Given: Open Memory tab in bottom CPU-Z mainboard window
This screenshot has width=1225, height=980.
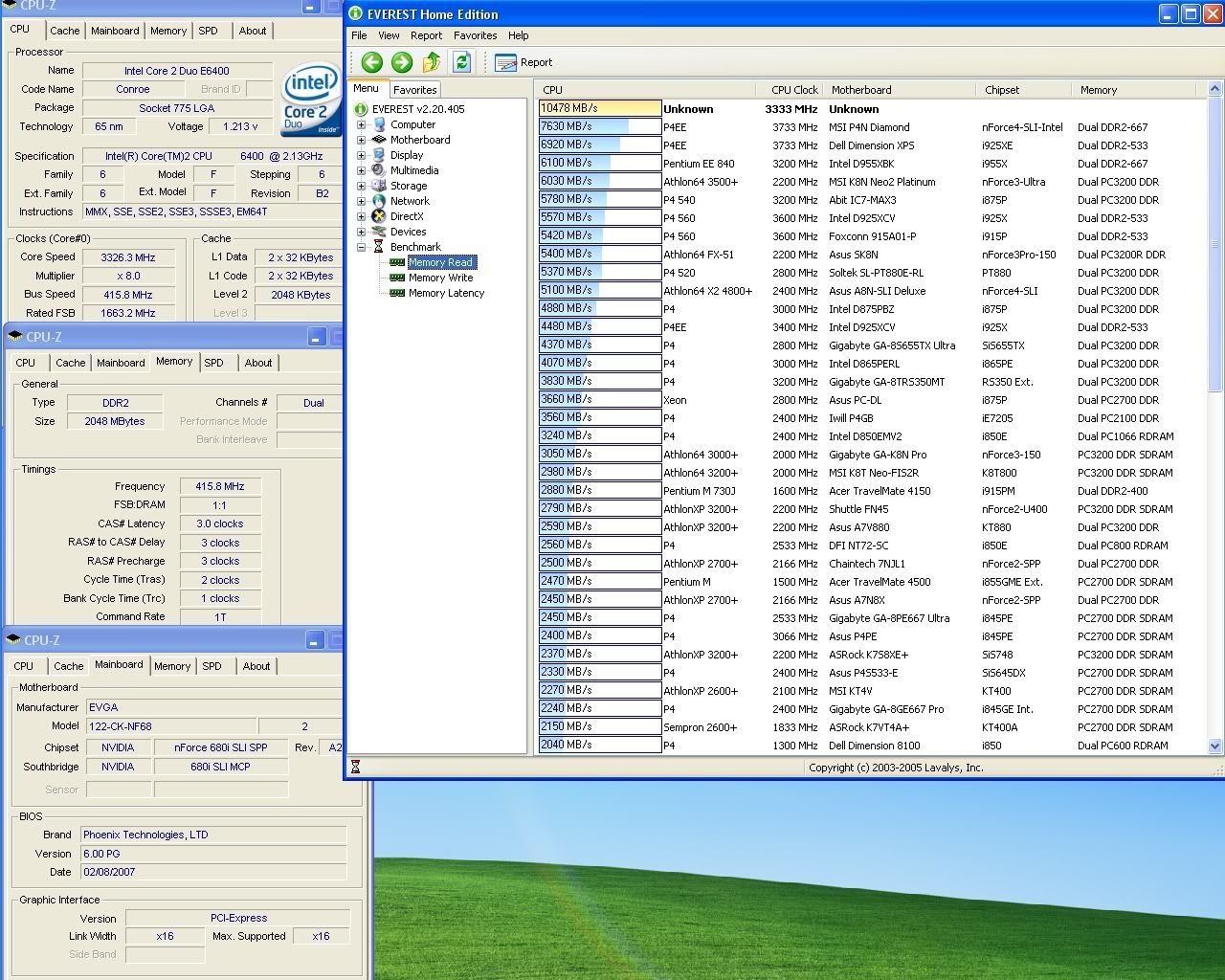Looking at the screenshot, I should tap(172, 666).
